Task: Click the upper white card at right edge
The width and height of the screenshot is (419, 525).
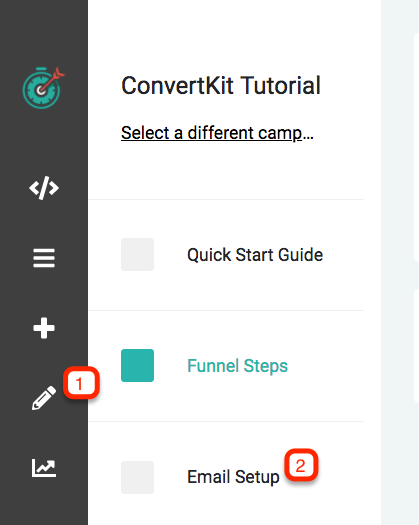Action: tap(416, 147)
